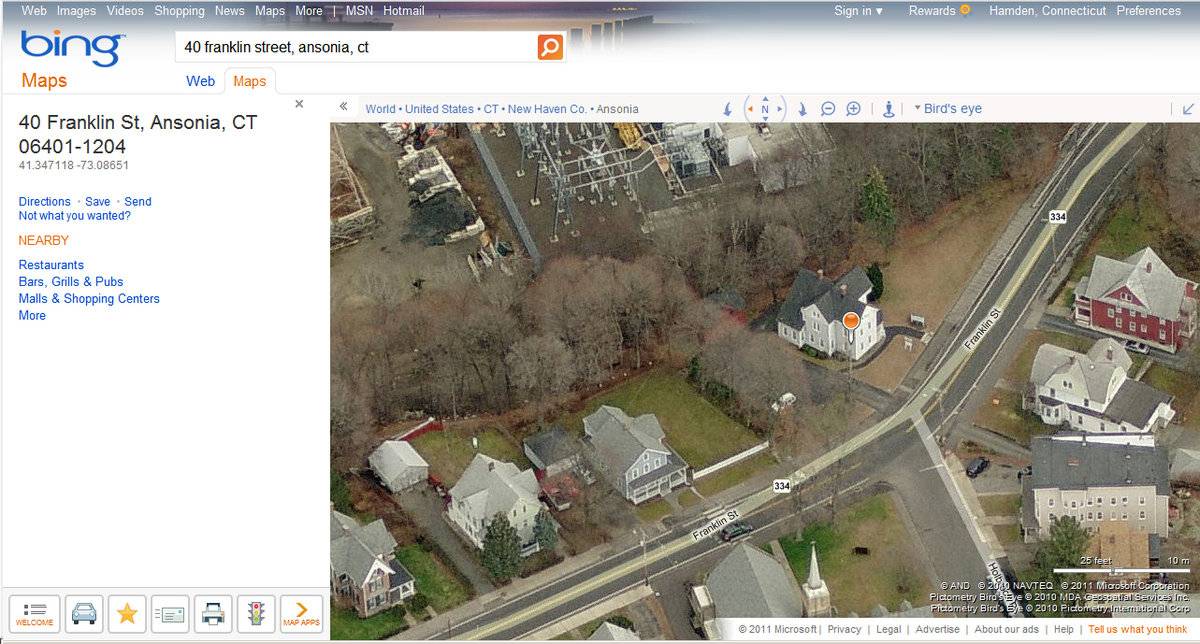Switch to the Maps tab
This screenshot has width=1200, height=644.
pyautogui.click(x=250, y=81)
